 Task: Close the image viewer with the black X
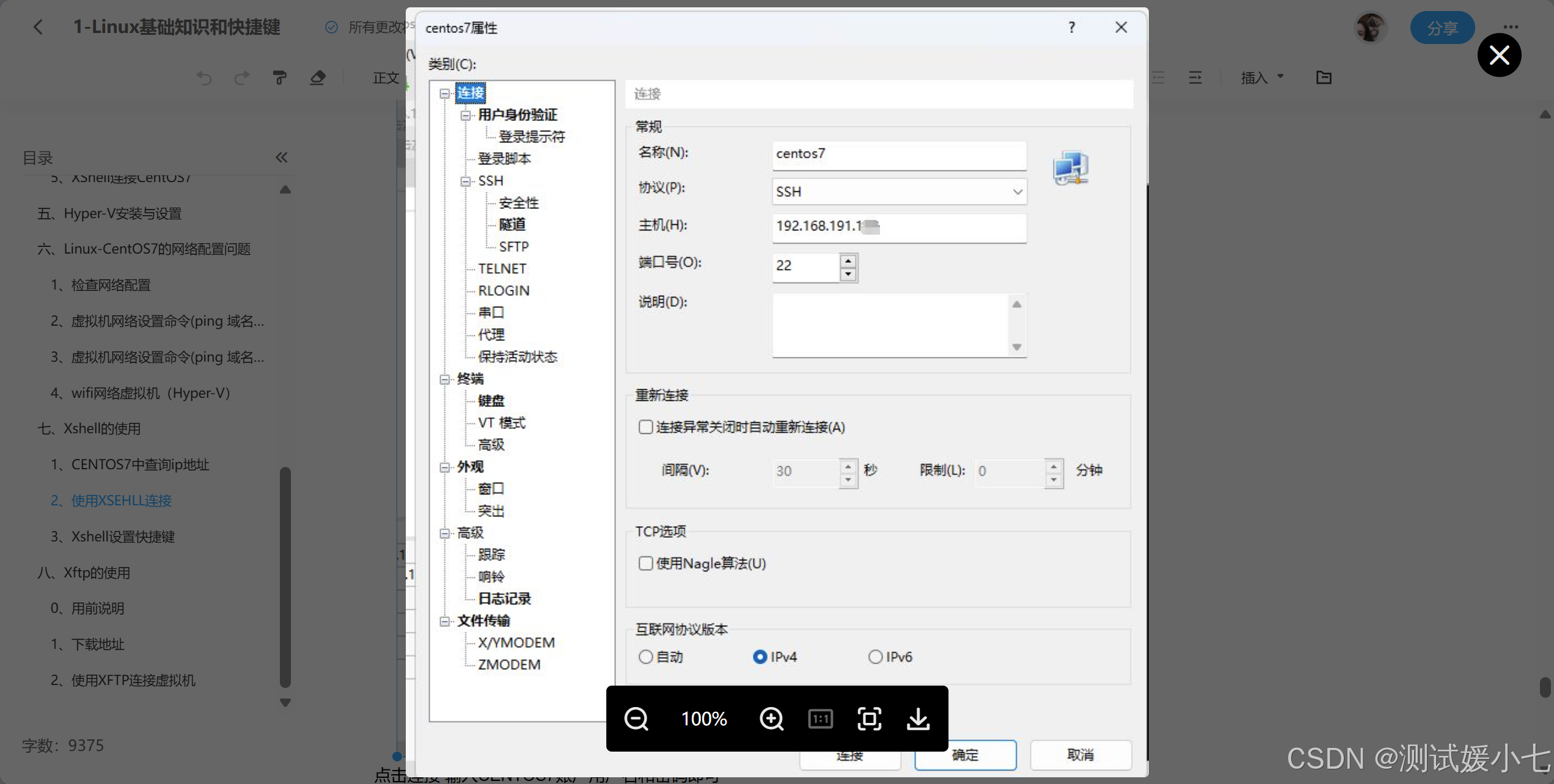(x=1499, y=56)
